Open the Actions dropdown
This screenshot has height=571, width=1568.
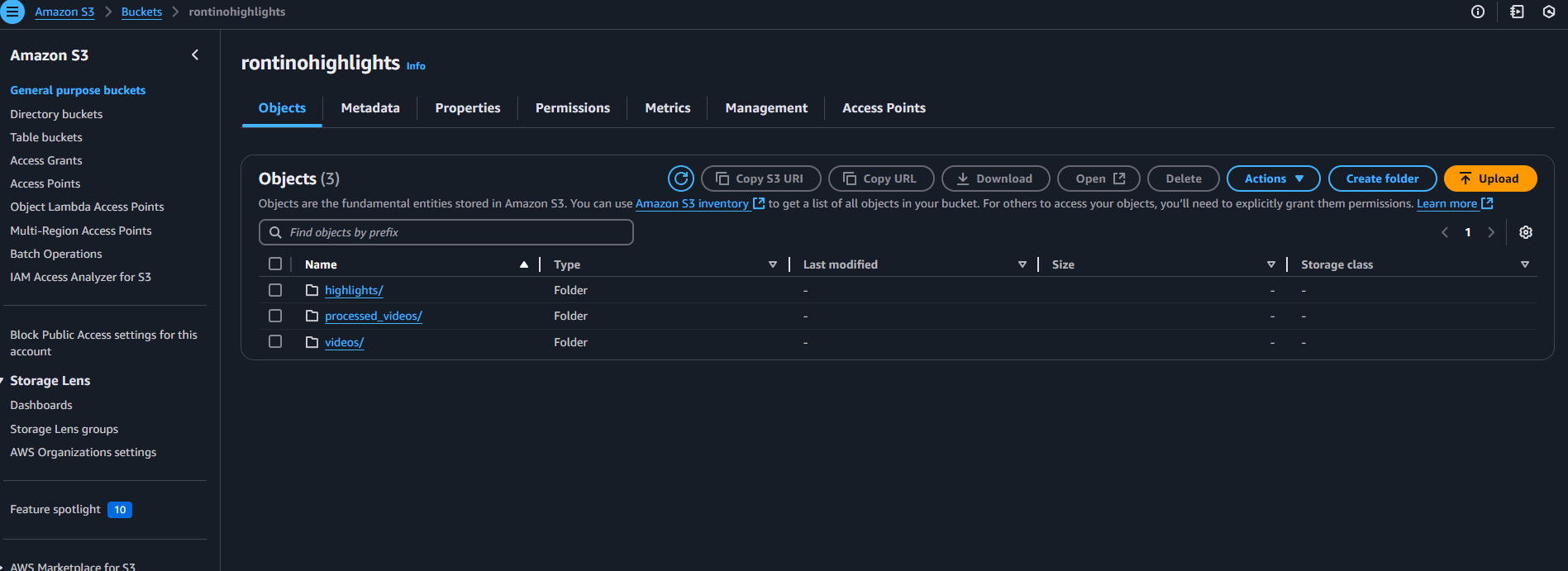click(1274, 178)
